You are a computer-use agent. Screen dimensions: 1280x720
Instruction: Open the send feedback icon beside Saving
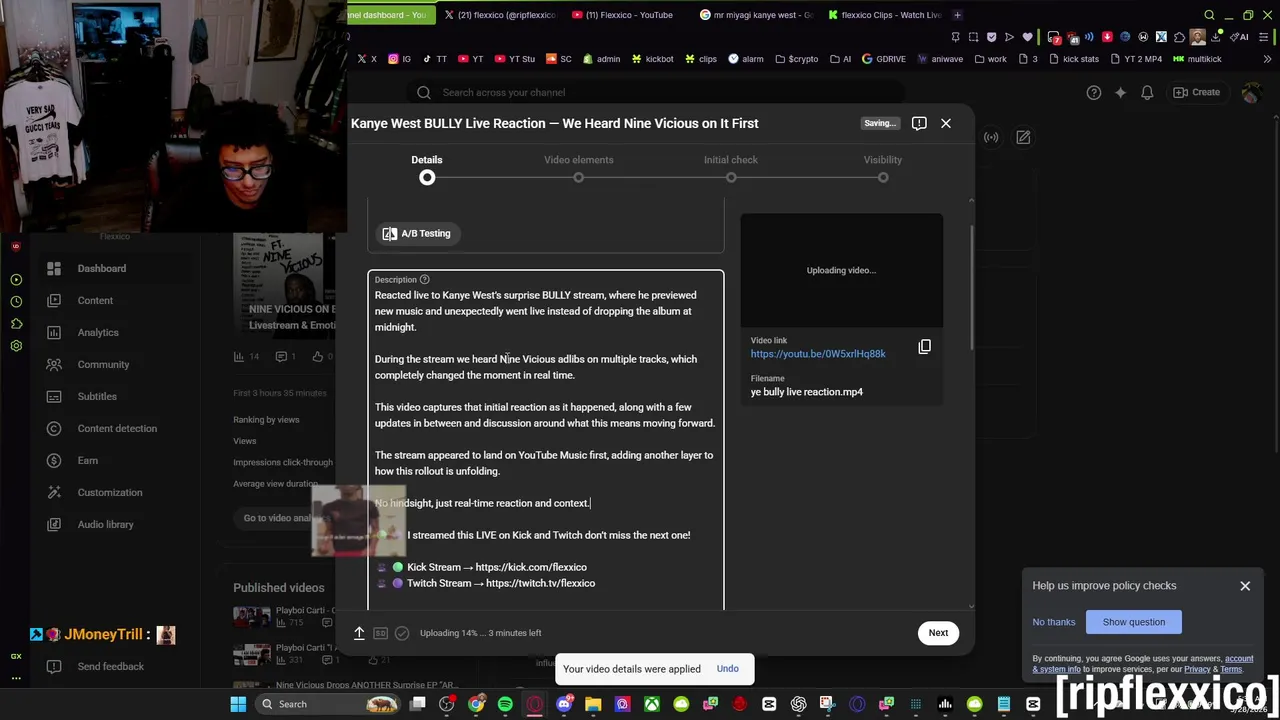click(x=919, y=123)
